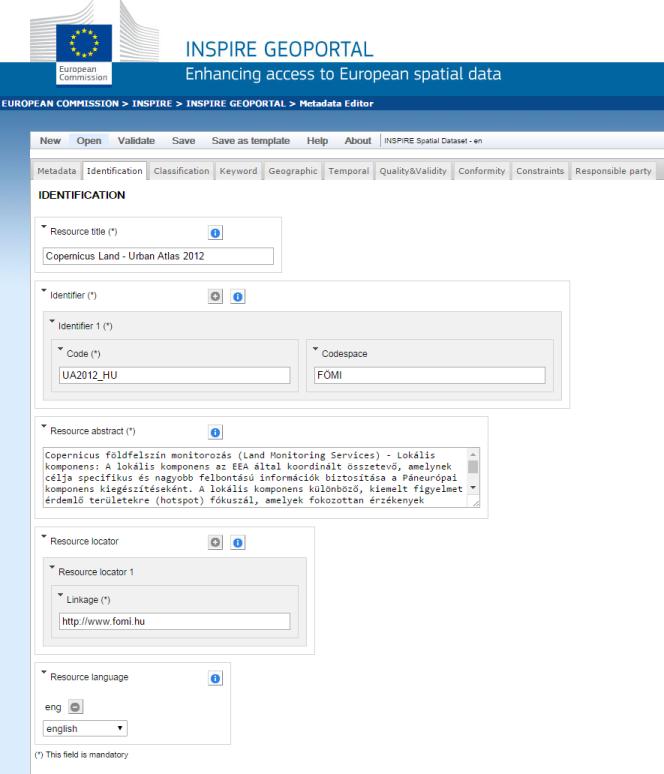The height and width of the screenshot is (774, 664).
Task: Click abstract scrollbar down arrow
Action: tap(473, 488)
